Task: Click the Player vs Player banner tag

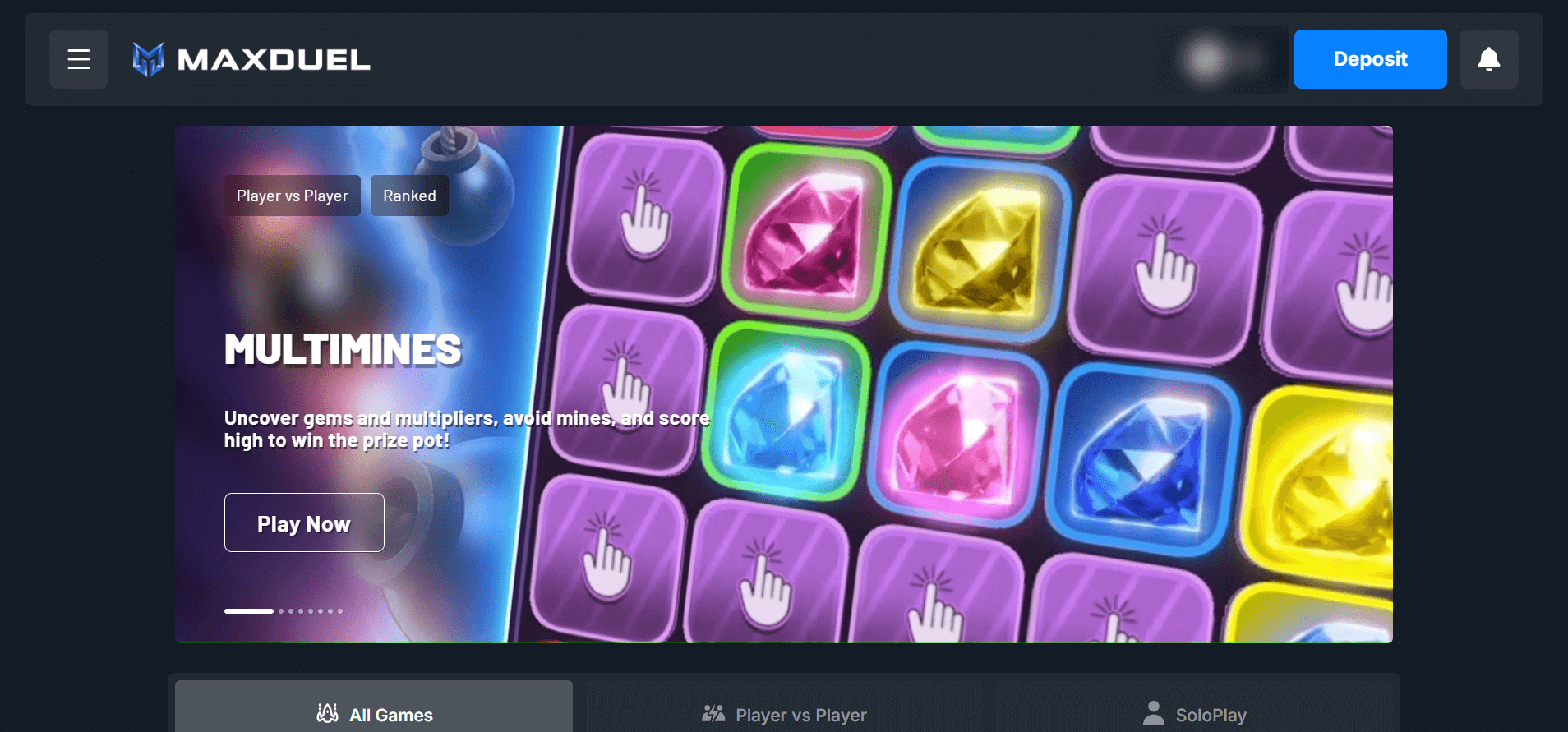Action: (x=293, y=196)
